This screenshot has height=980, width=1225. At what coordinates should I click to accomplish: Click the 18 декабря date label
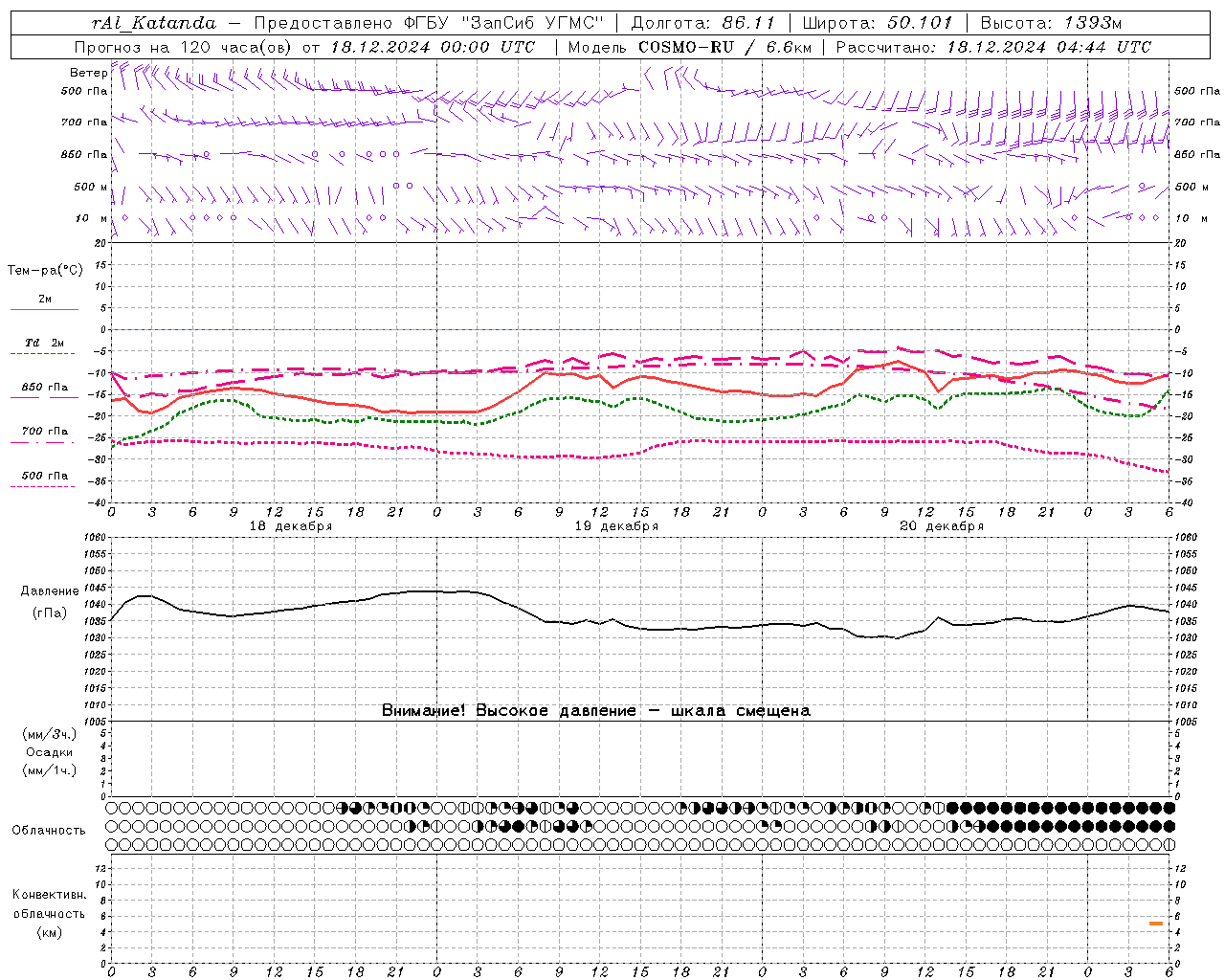[x=291, y=526]
